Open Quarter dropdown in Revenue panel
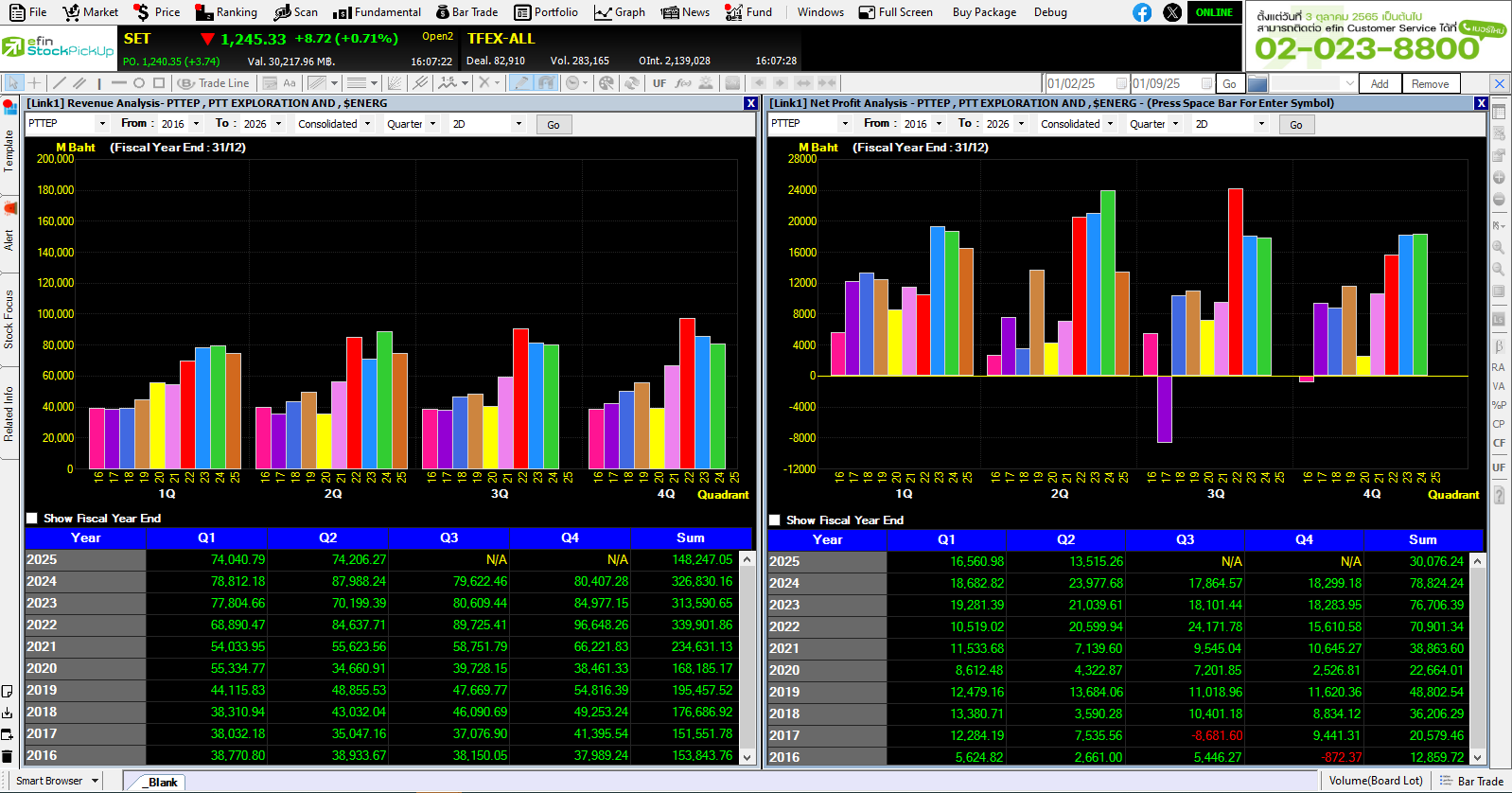 pyautogui.click(x=432, y=124)
